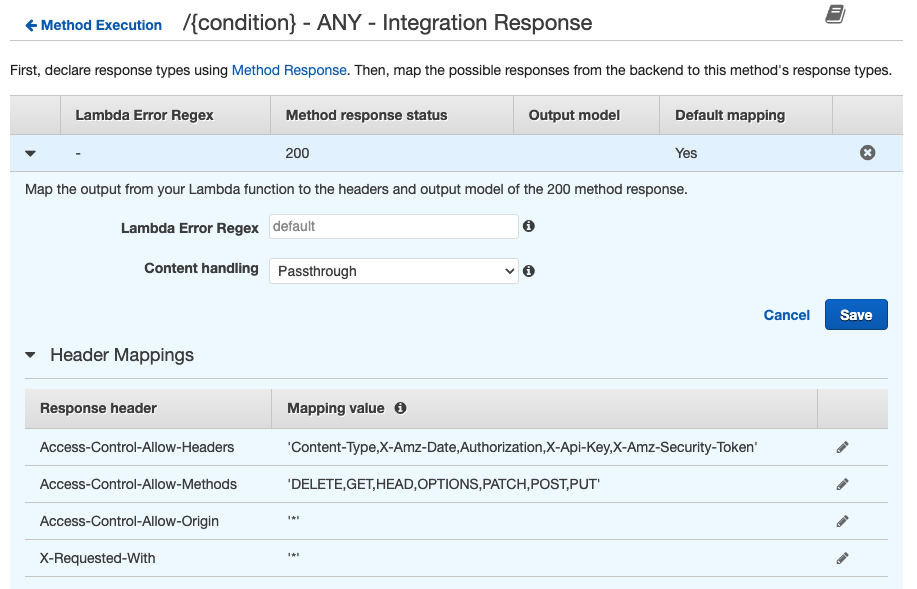Go back to Method Execution
Screen dimensions: 917x589
coord(93,25)
